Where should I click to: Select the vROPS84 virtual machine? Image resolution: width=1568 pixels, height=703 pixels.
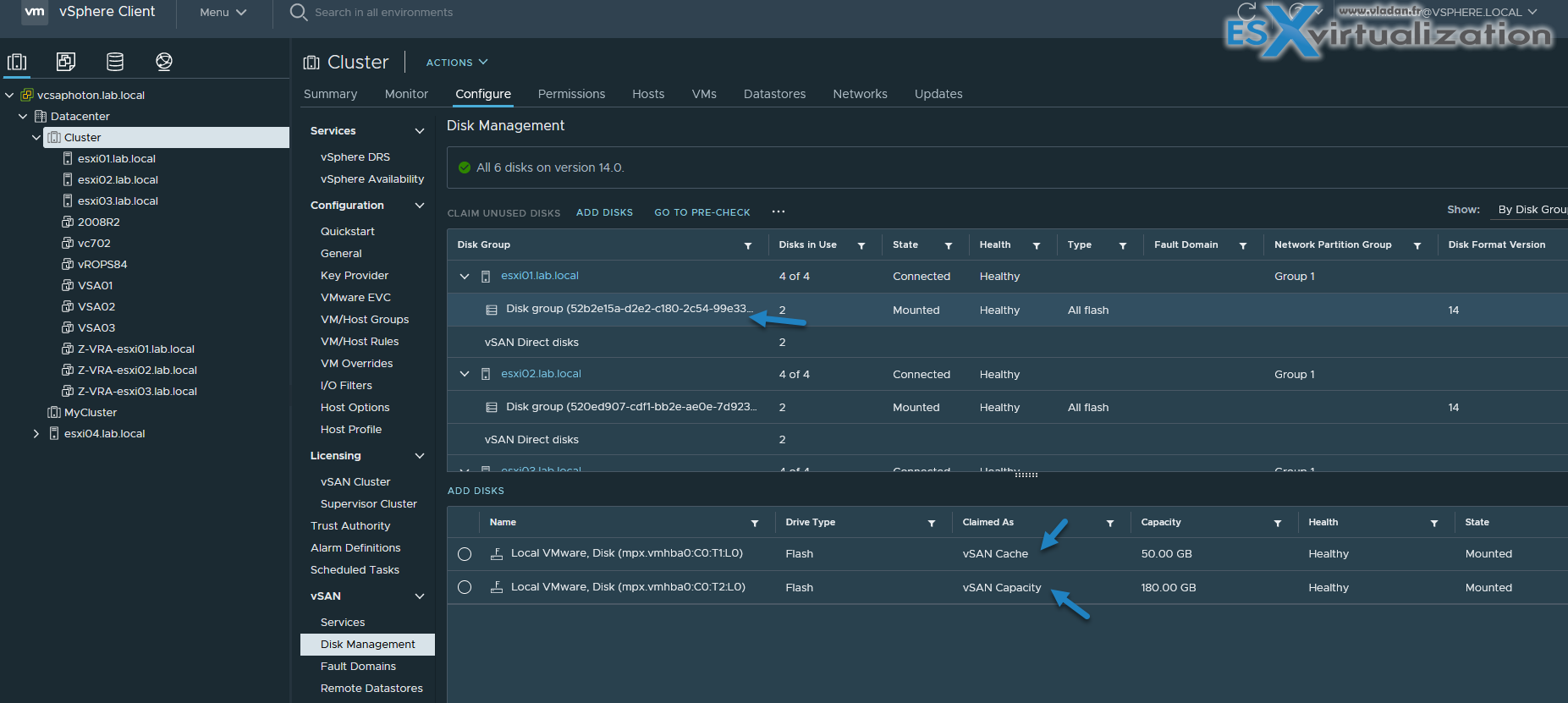pos(102,264)
